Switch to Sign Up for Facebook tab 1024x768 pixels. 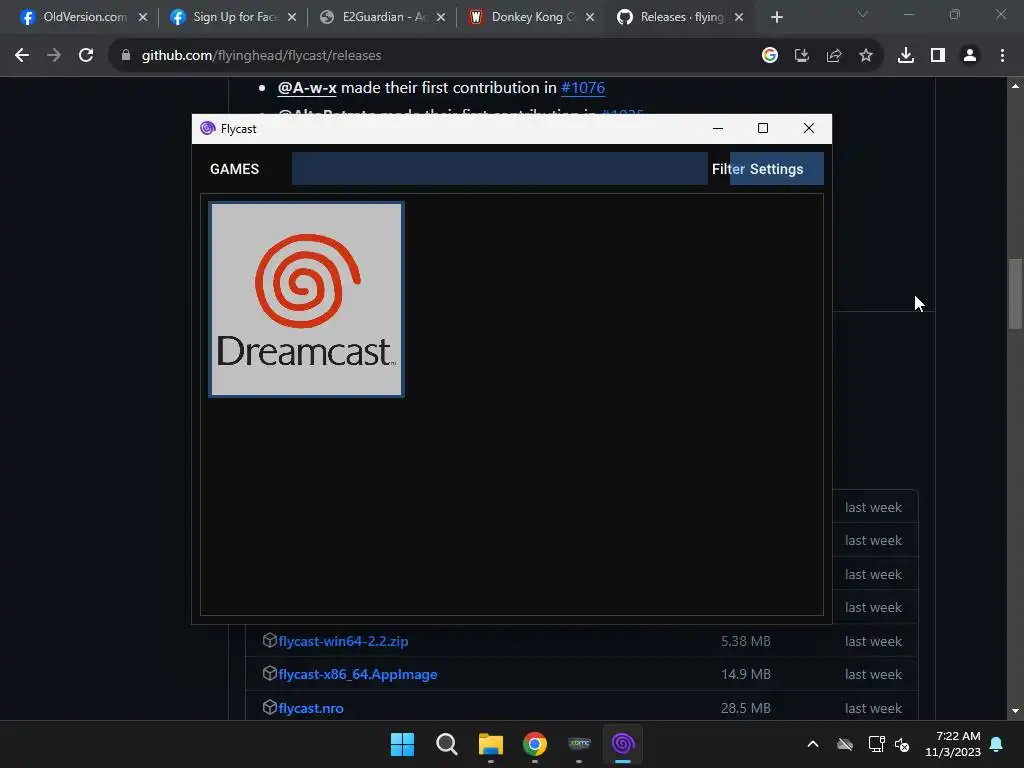click(225, 17)
